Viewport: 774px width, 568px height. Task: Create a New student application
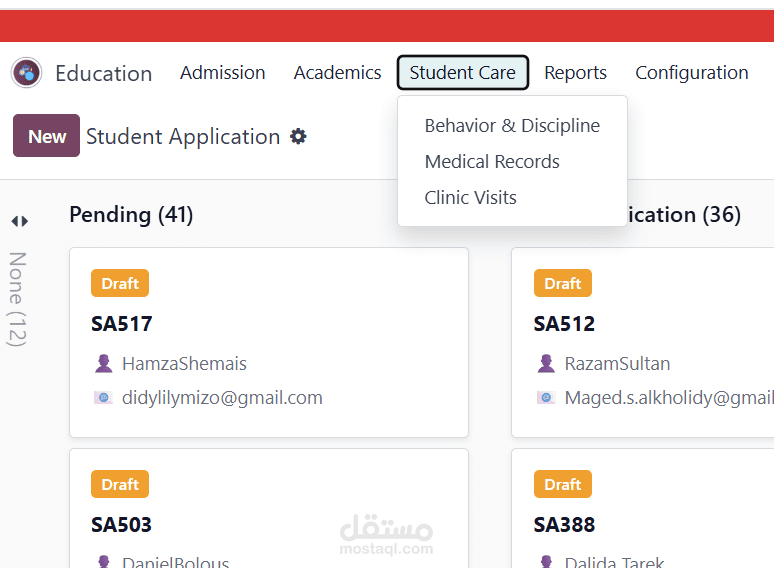46,136
